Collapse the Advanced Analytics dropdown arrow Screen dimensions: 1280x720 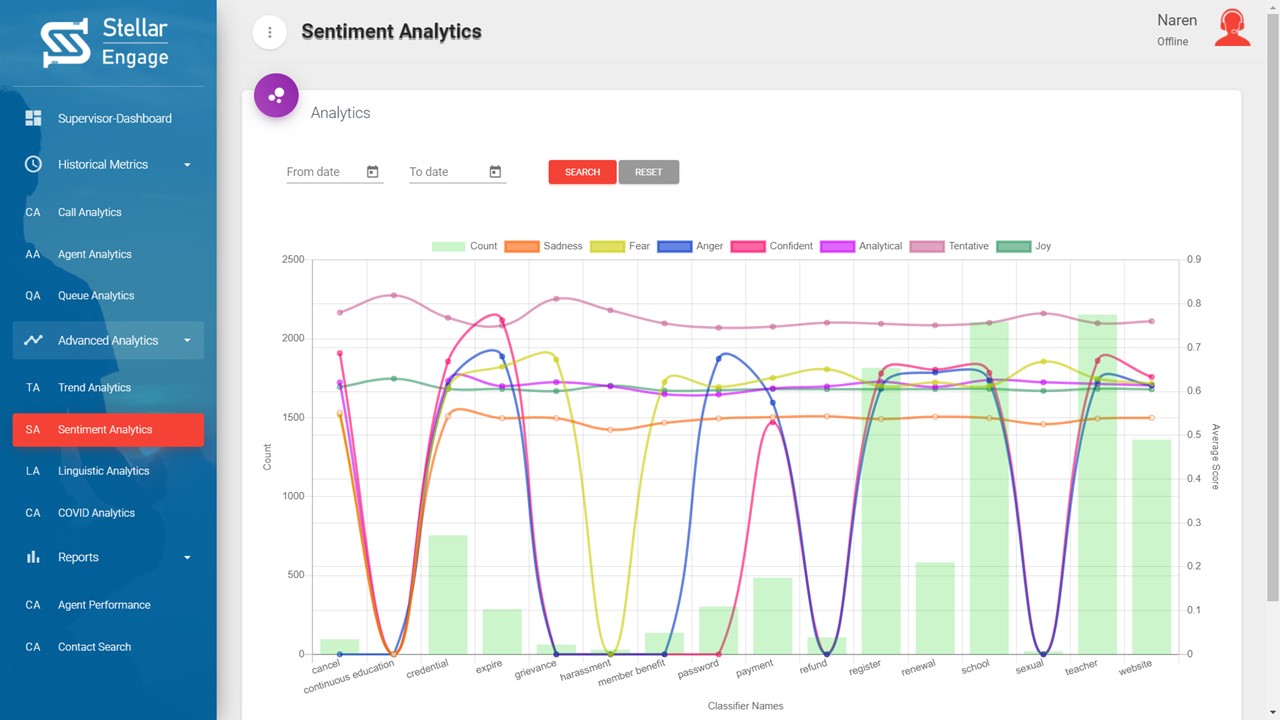(187, 341)
